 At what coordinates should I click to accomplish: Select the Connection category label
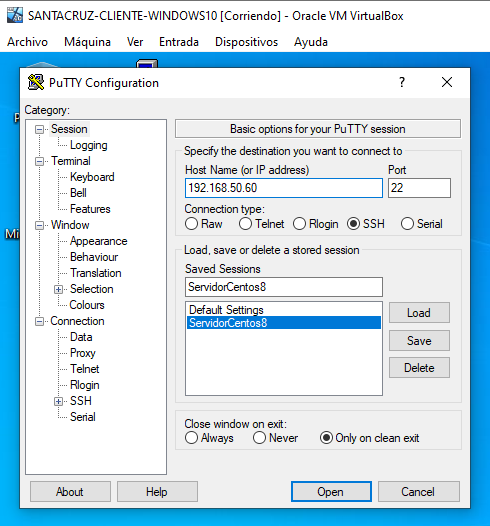[77, 321]
